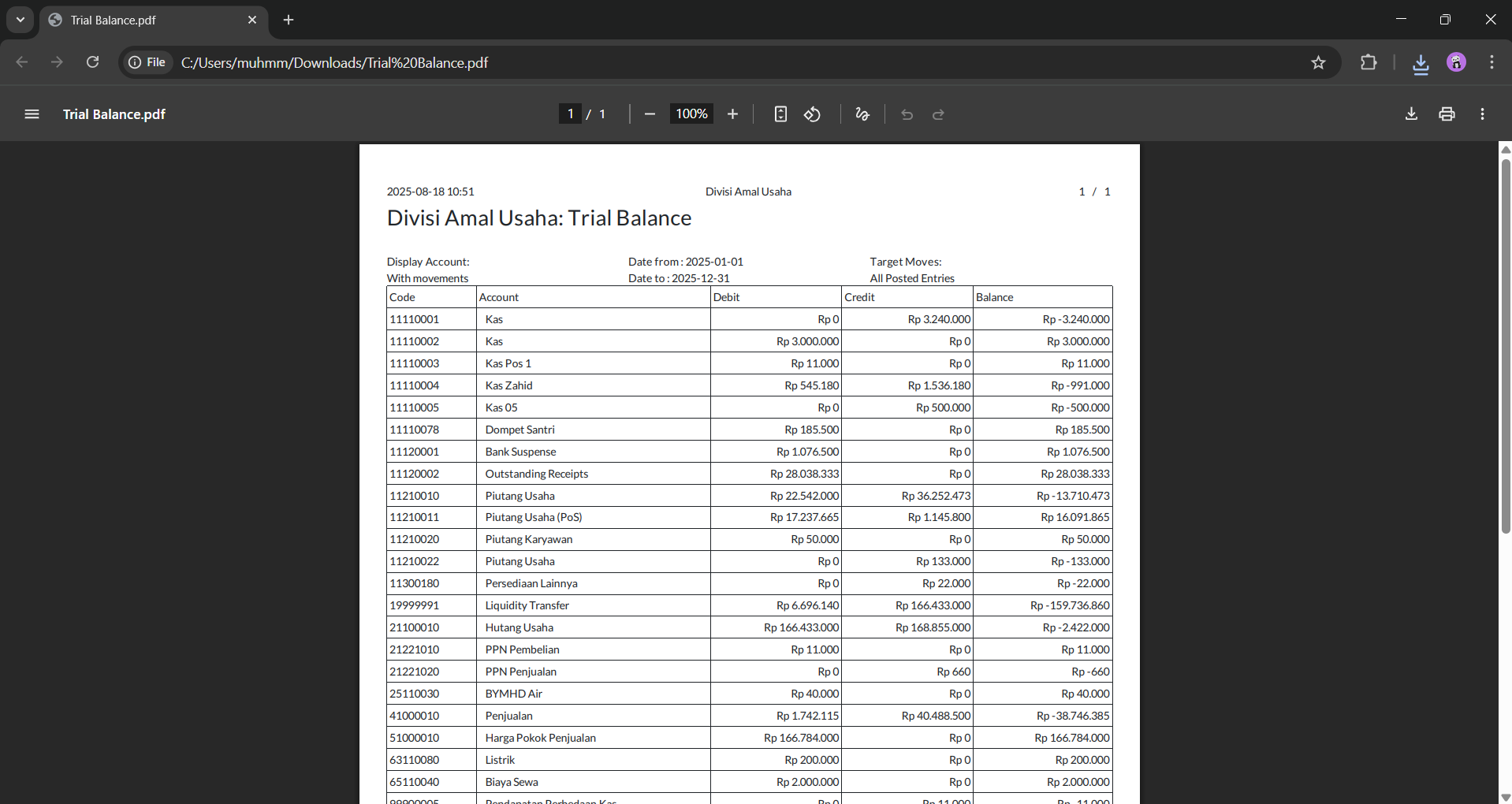This screenshot has height=804, width=1512.
Task: Open a new browser tab
Action: click(289, 20)
